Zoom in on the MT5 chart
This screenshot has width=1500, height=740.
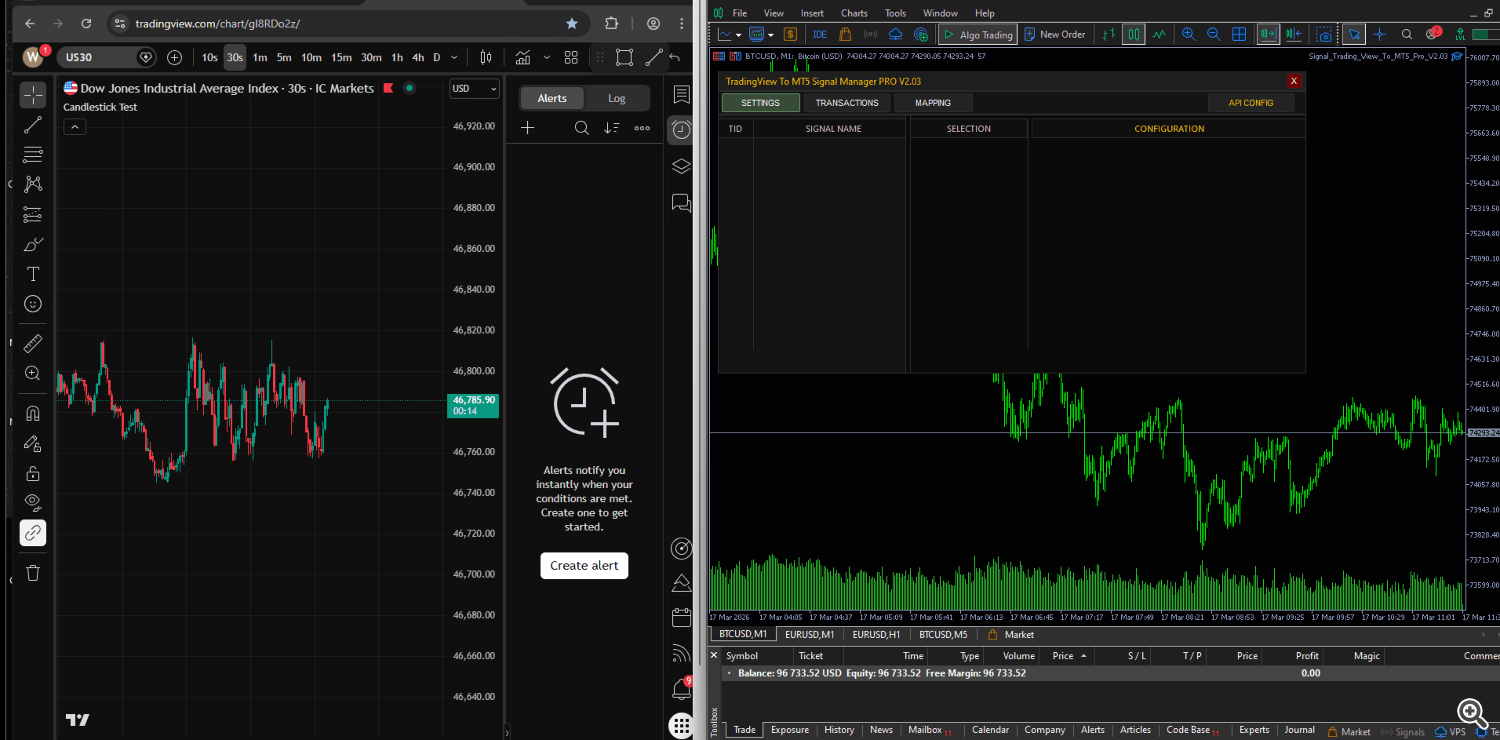[1188, 34]
